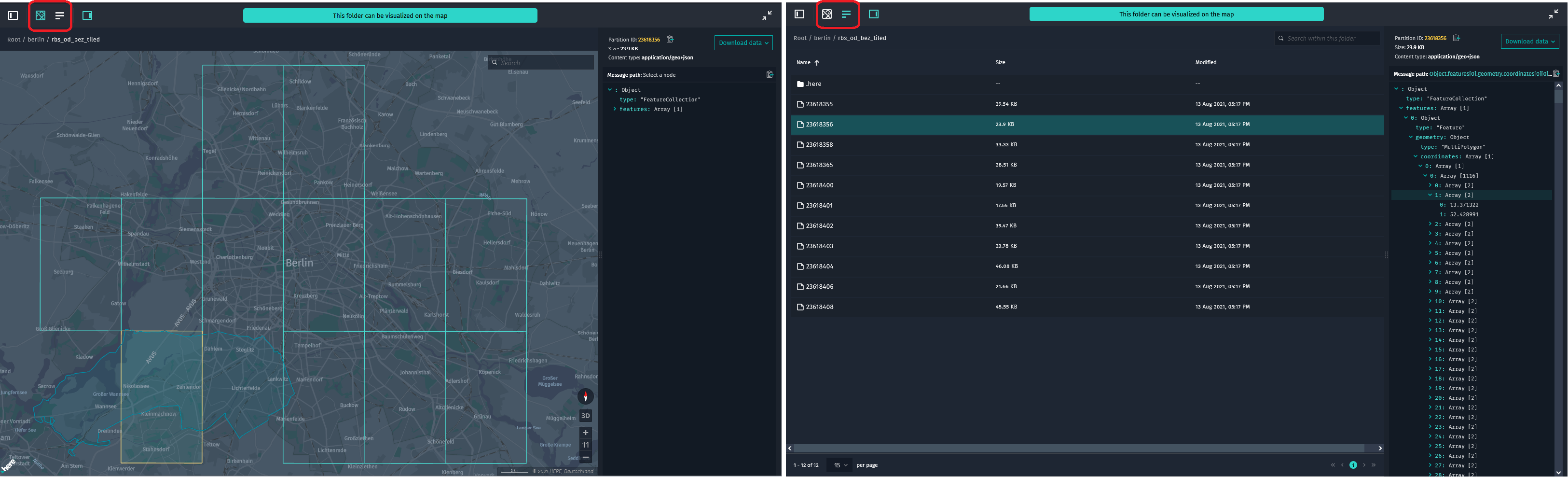Select file 23618401

(x=1087, y=205)
